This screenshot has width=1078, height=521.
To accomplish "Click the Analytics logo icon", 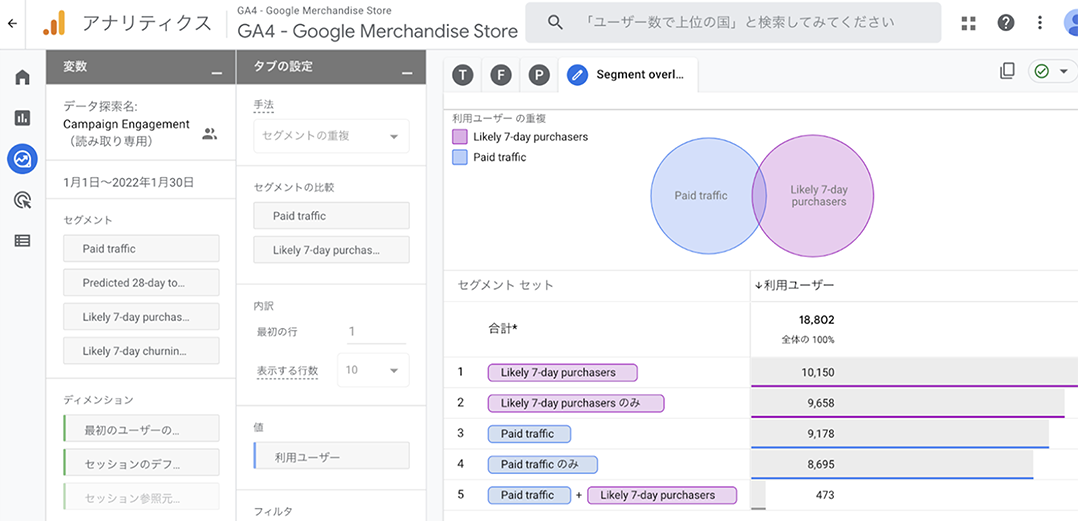I will [x=54, y=23].
